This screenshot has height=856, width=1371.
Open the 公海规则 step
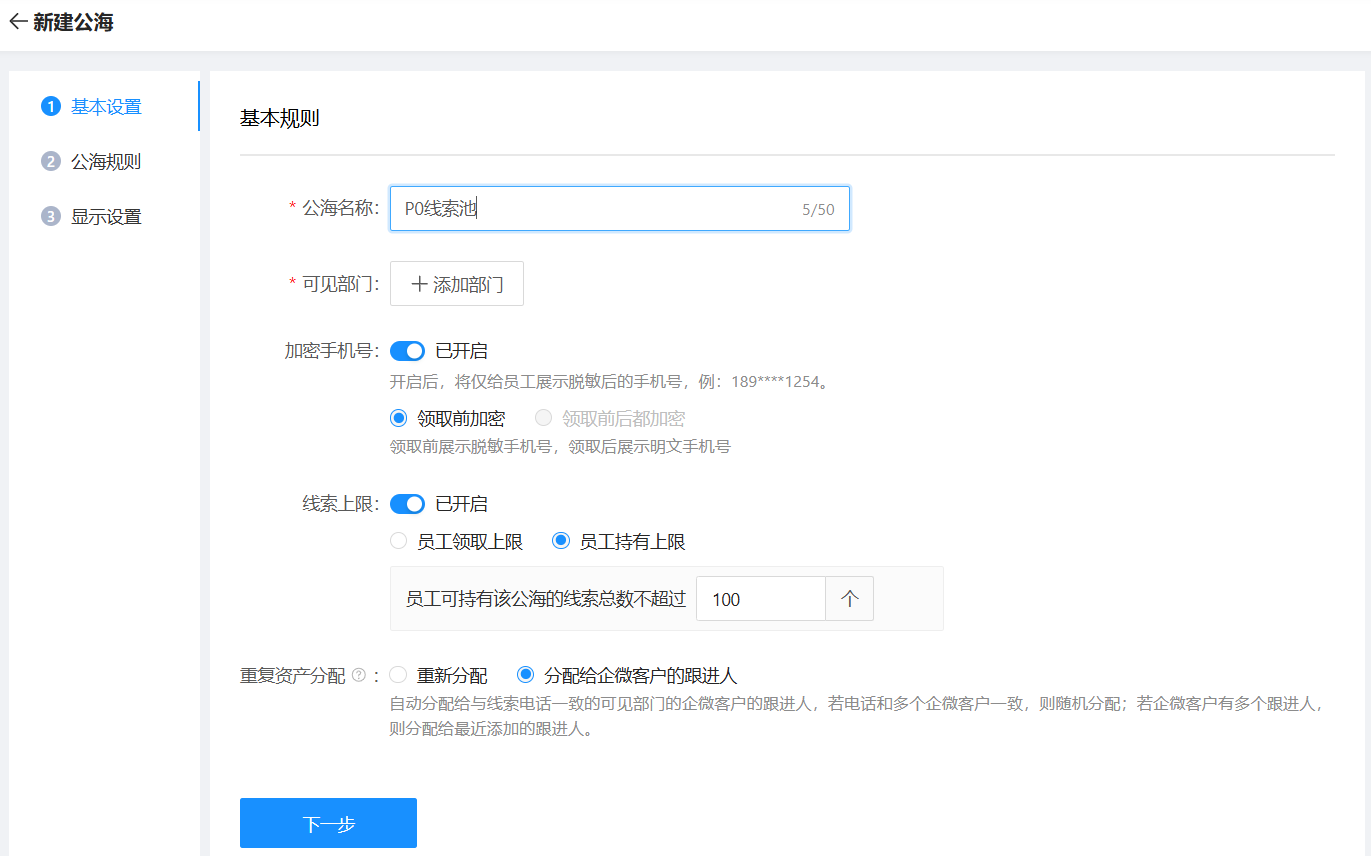[105, 161]
